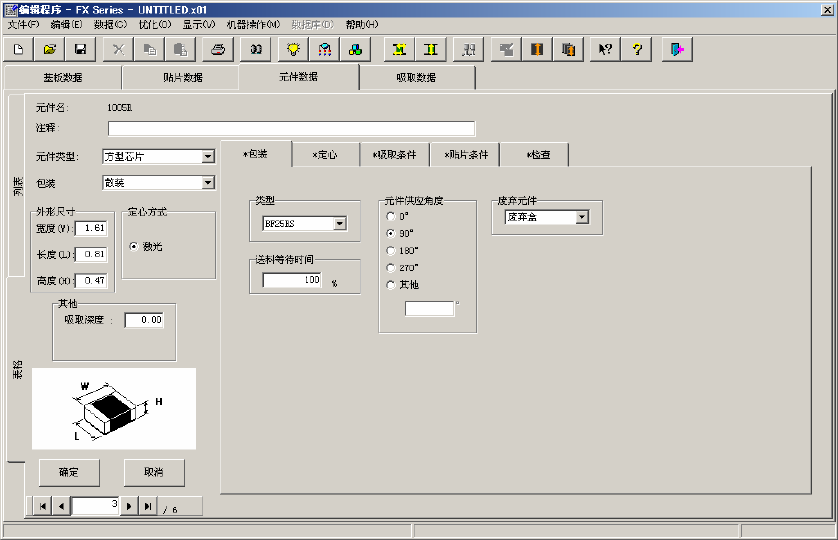The height and width of the screenshot is (540, 838).
Task: Select the 180° supply angle option
Action: [391, 250]
